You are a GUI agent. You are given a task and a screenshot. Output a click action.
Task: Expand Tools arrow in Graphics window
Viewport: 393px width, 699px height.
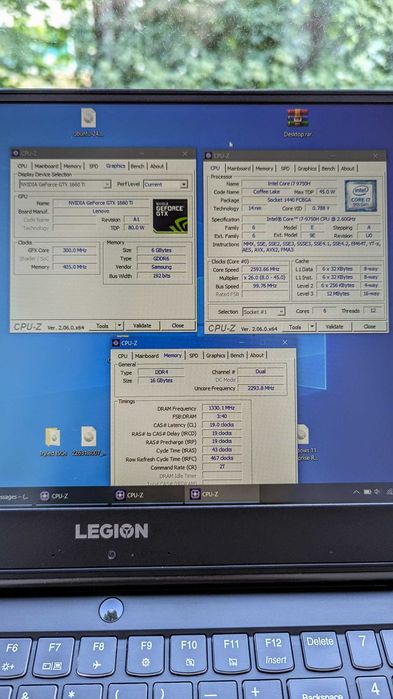[119, 326]
